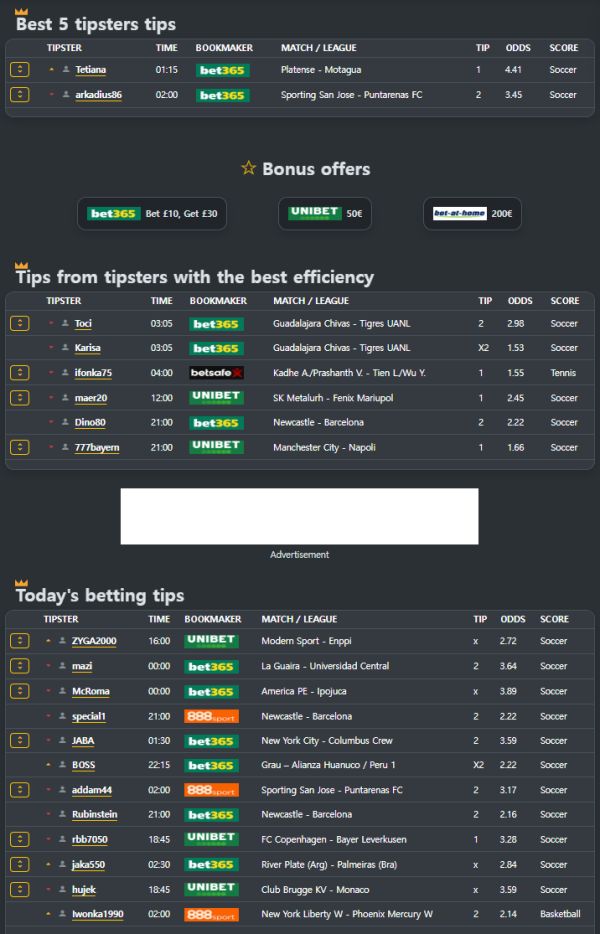Expand the row for tipster McRoma
Screen dimensions: 600x934
click(19, 691)
